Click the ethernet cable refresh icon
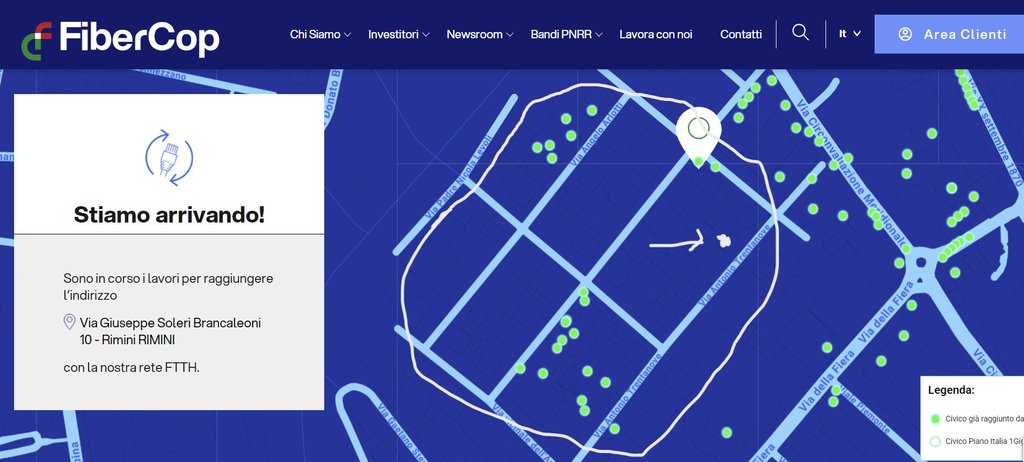Screen dimensions: 1024x462 [169, 157]
